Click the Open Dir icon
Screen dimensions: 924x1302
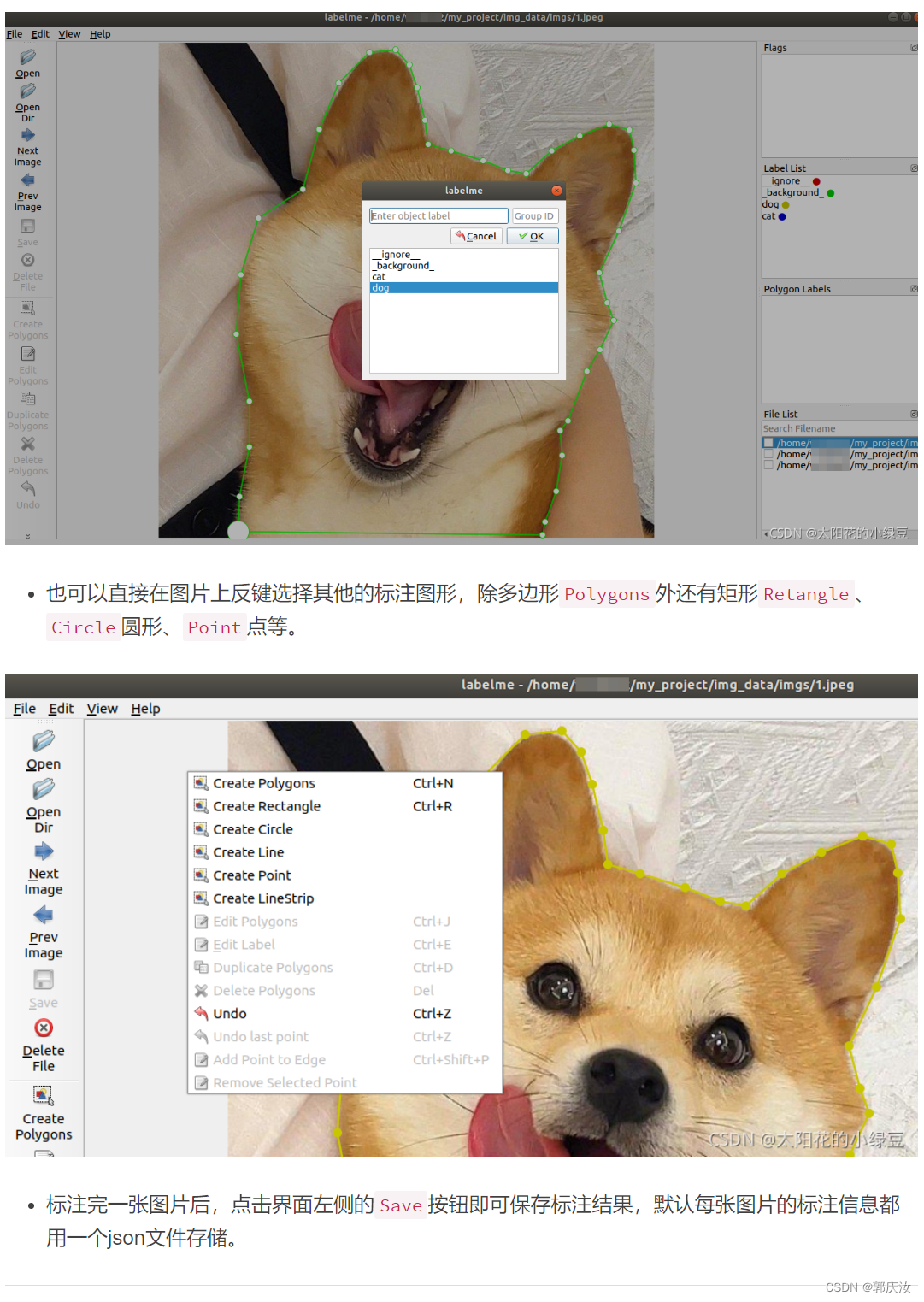coord(27,90)
